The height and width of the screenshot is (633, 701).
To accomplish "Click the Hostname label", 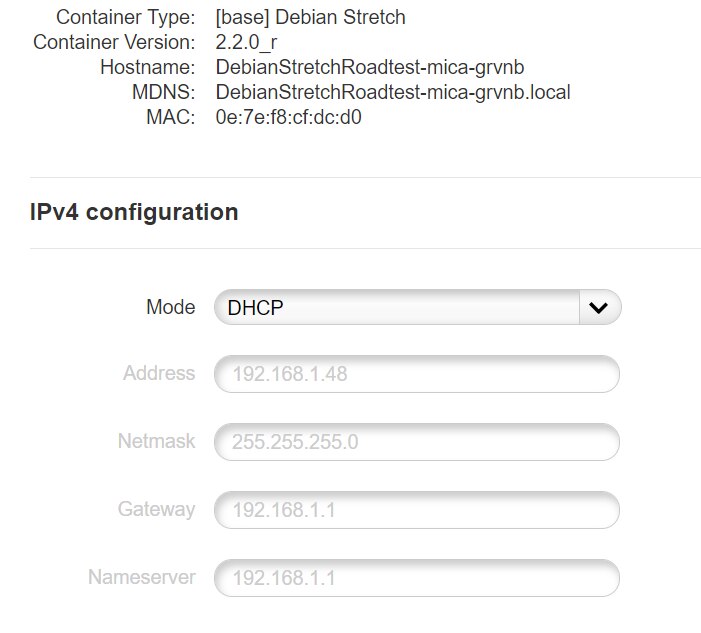I will click(x=147, y=68).
